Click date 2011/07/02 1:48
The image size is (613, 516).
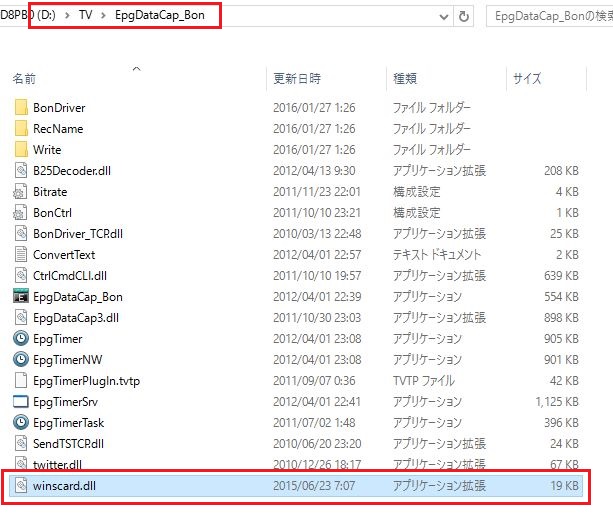pyautogui.click(x=314, y=423)
